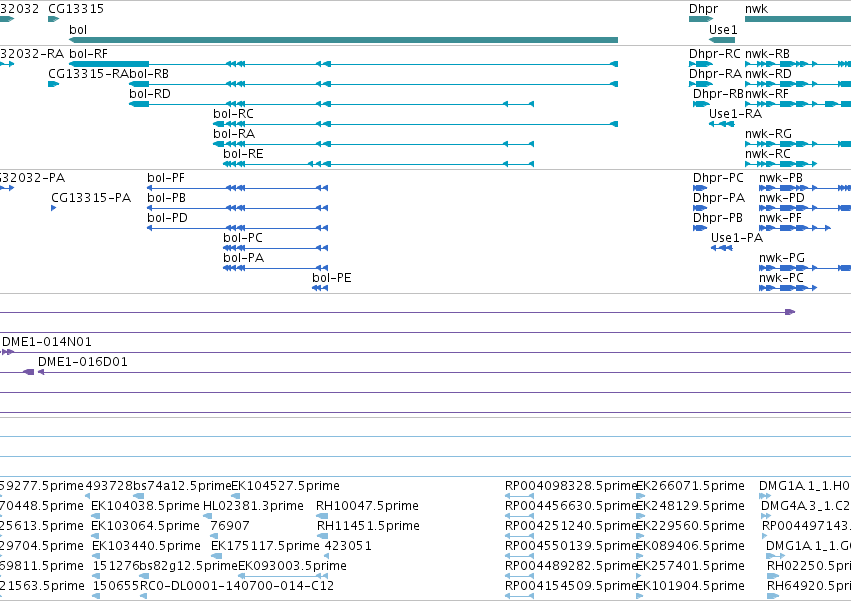The height and width of the screenshot is (601, 851).
Task: Click EST EK175117.5prime
Action: (265, 546)
